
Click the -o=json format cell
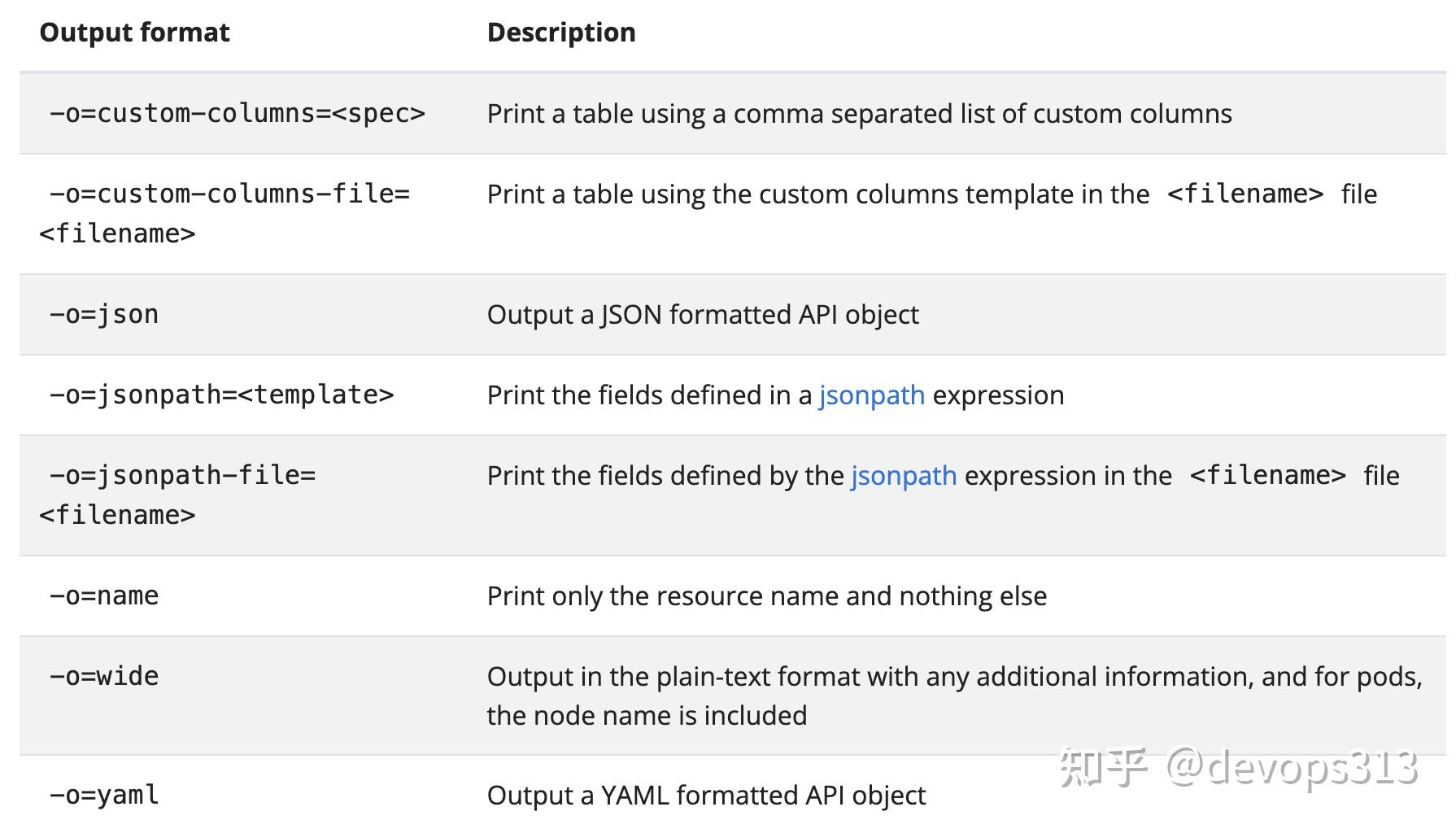coord(103,314)
